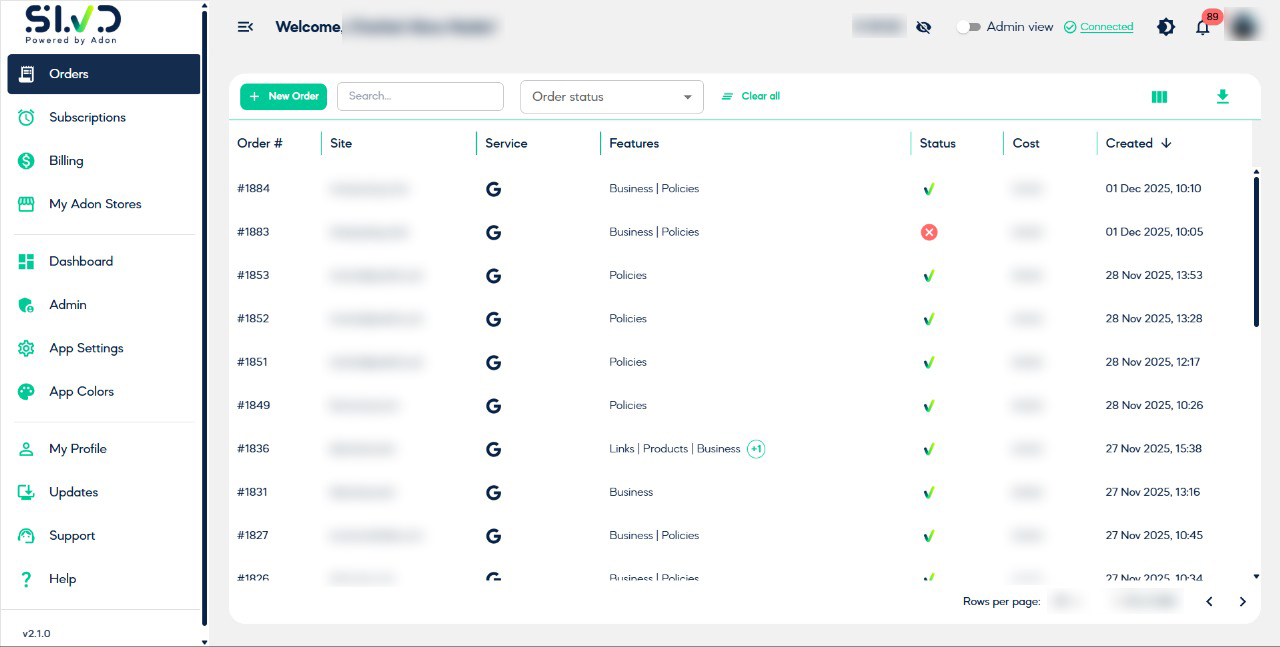Go to the next page of orders

[x=1243, y=601]
